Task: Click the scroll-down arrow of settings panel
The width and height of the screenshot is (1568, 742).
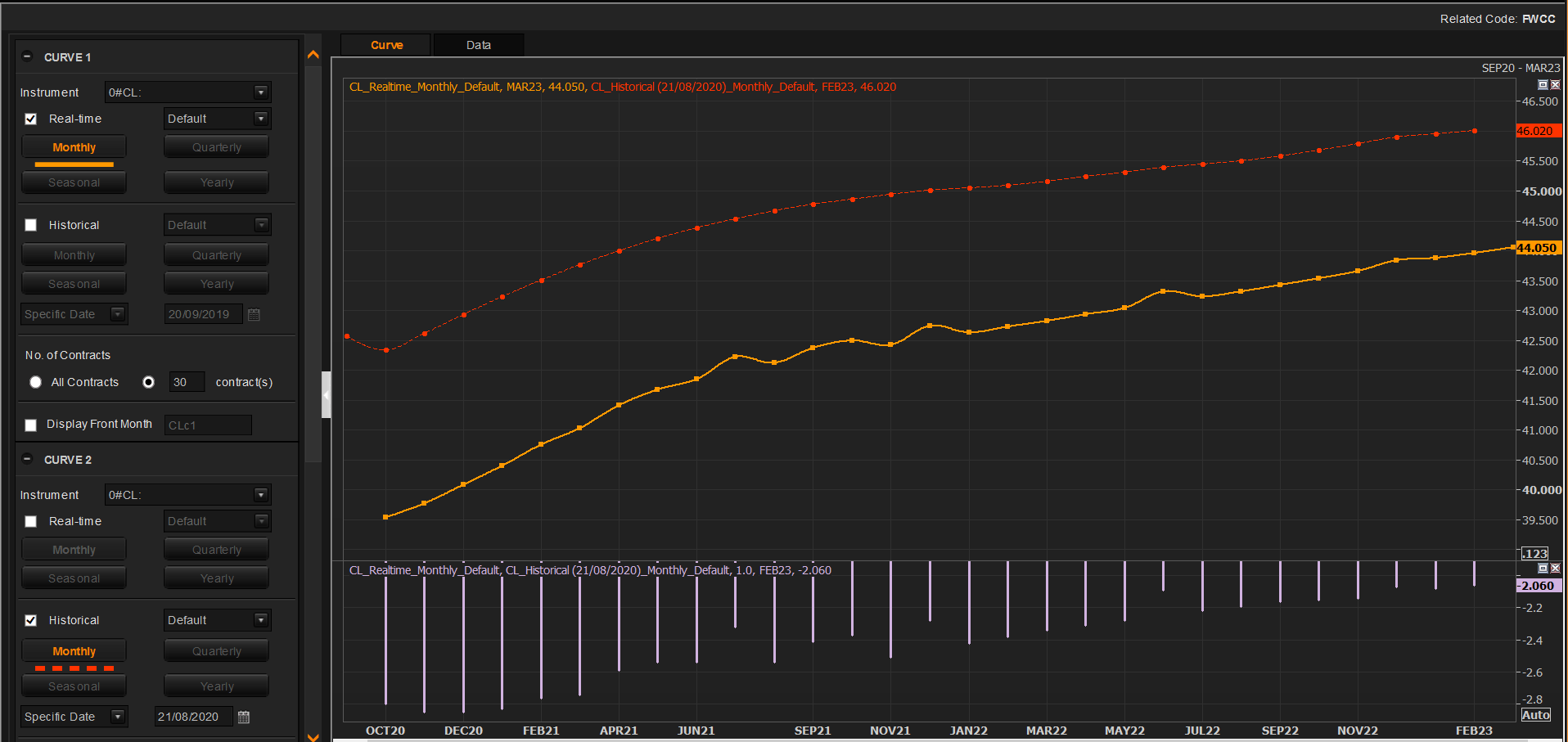Action: tap(313, 736)
